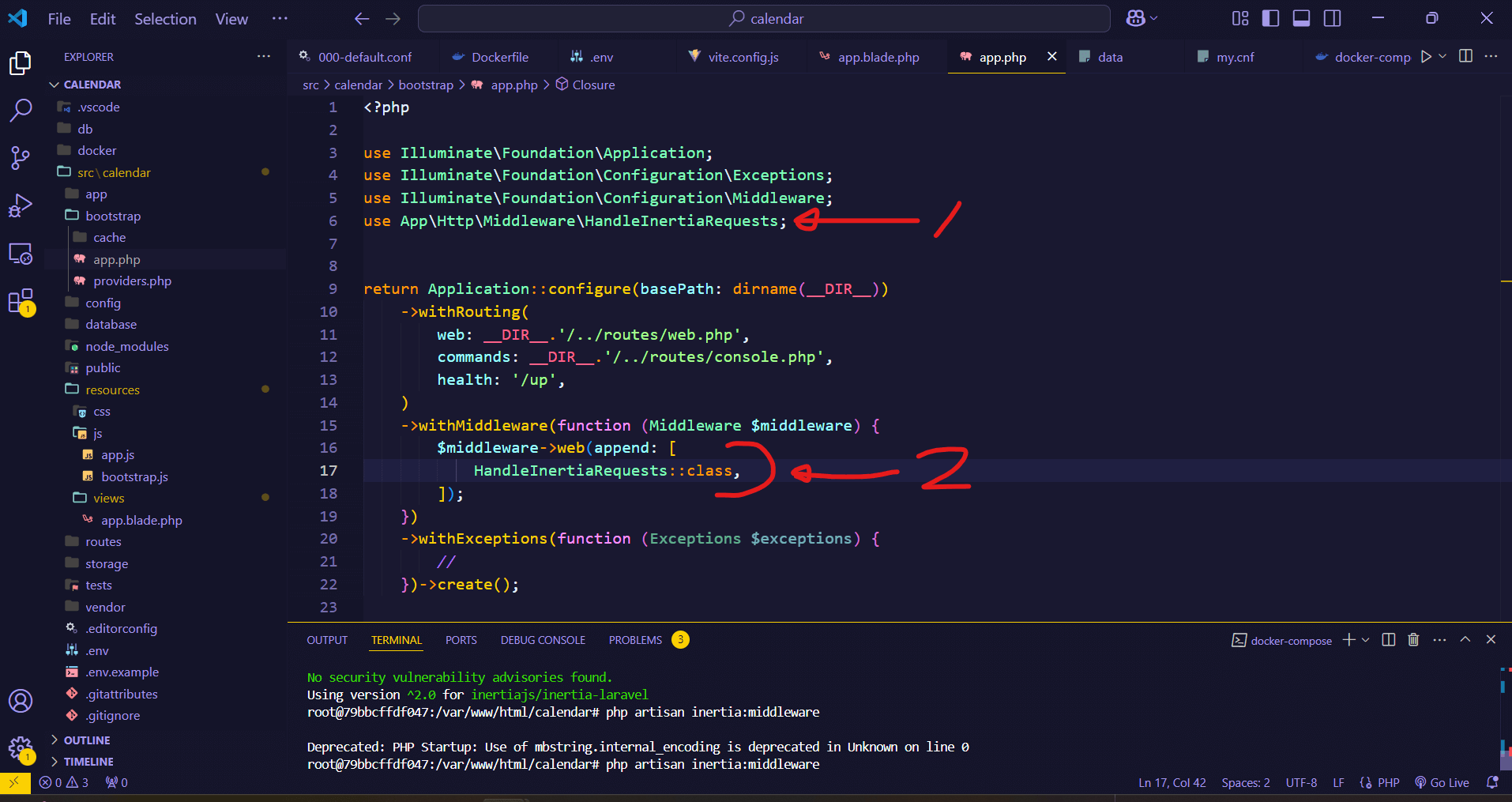Open the Search view

coord(20,111)
